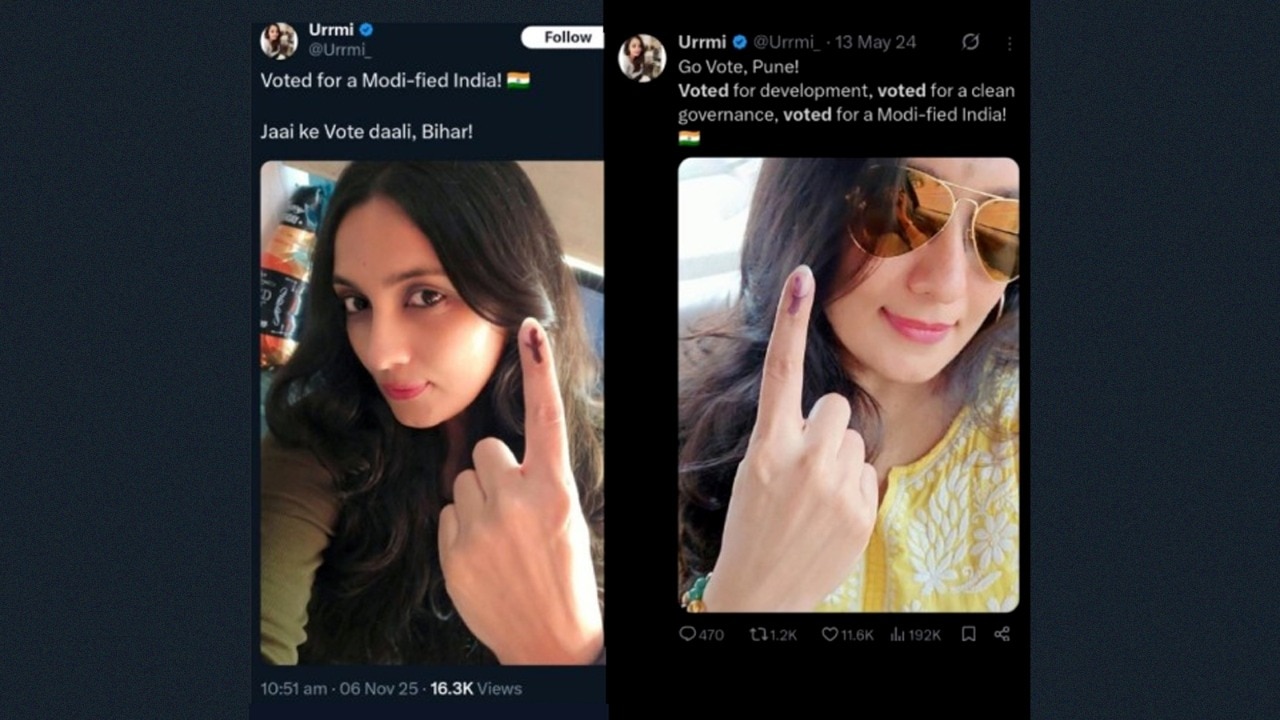
Task: Open the reply composer on the Pune tweet
Action: click(689, 634)
